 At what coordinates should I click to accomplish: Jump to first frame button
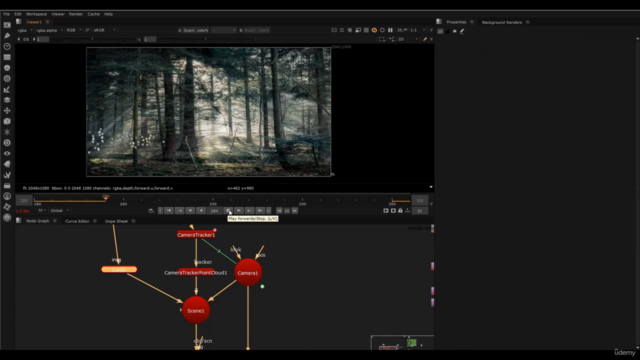168,211
